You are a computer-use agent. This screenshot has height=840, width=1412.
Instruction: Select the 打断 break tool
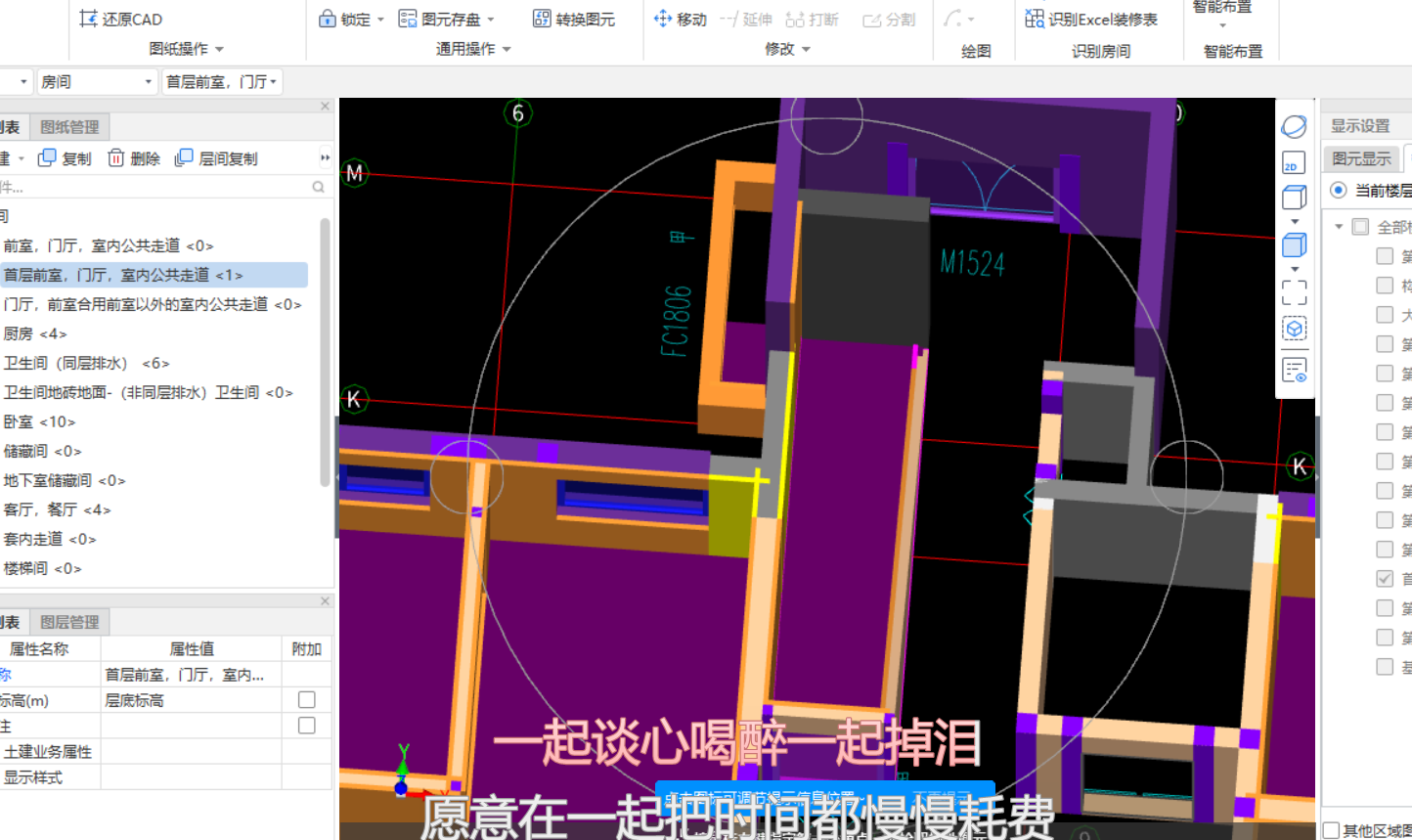[813, 19]
